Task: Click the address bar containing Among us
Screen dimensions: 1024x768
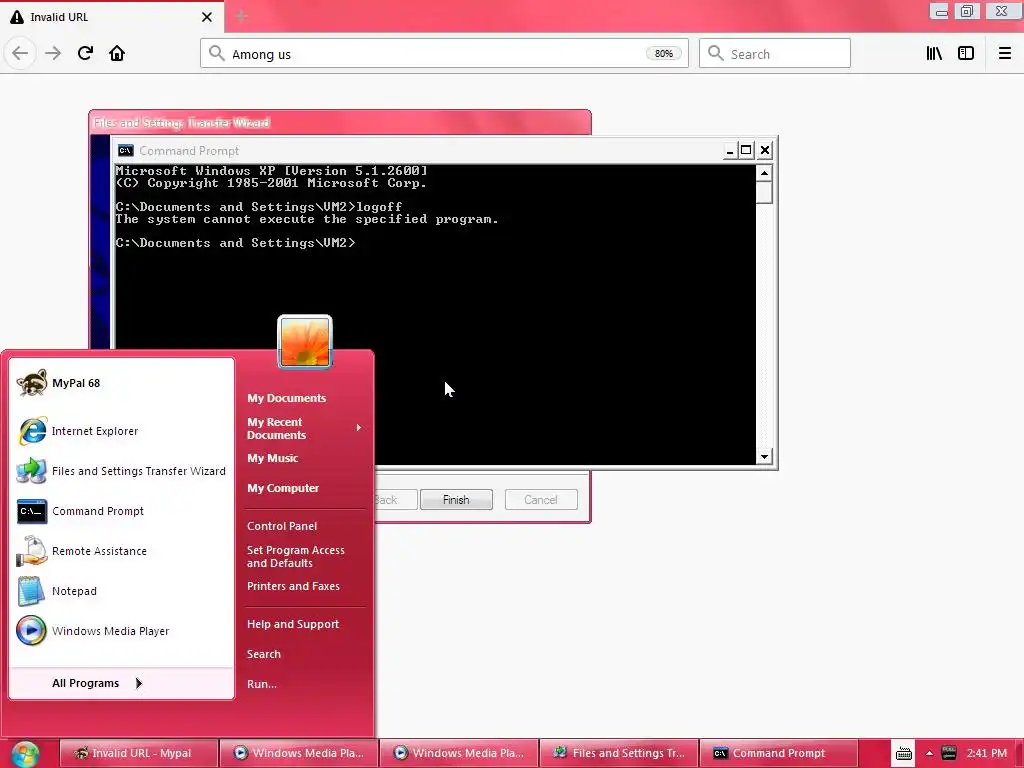Action: coord(444,54)
